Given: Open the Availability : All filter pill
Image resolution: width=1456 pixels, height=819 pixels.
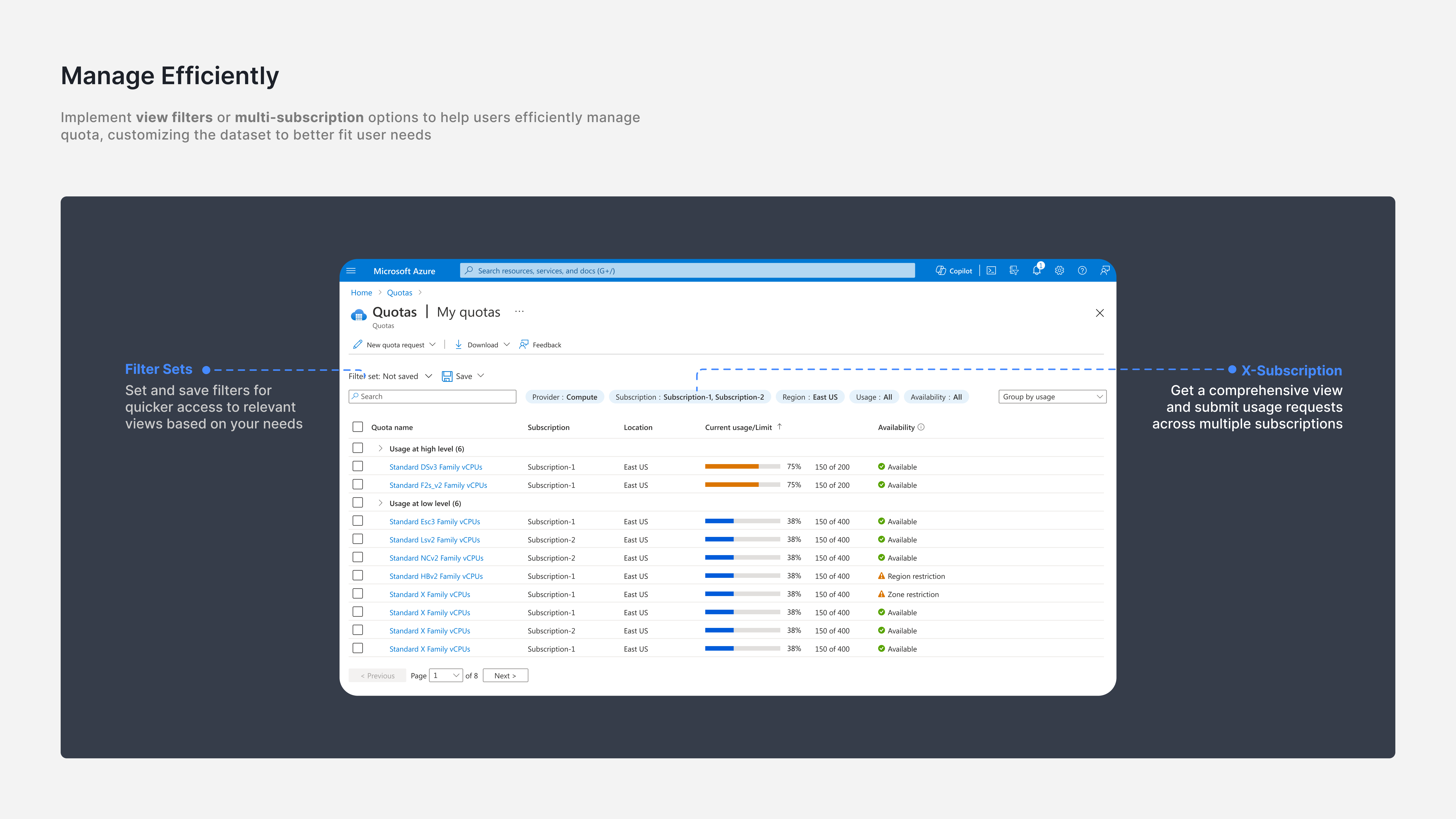Looking at the screenshot, I should tap(936, 397).
